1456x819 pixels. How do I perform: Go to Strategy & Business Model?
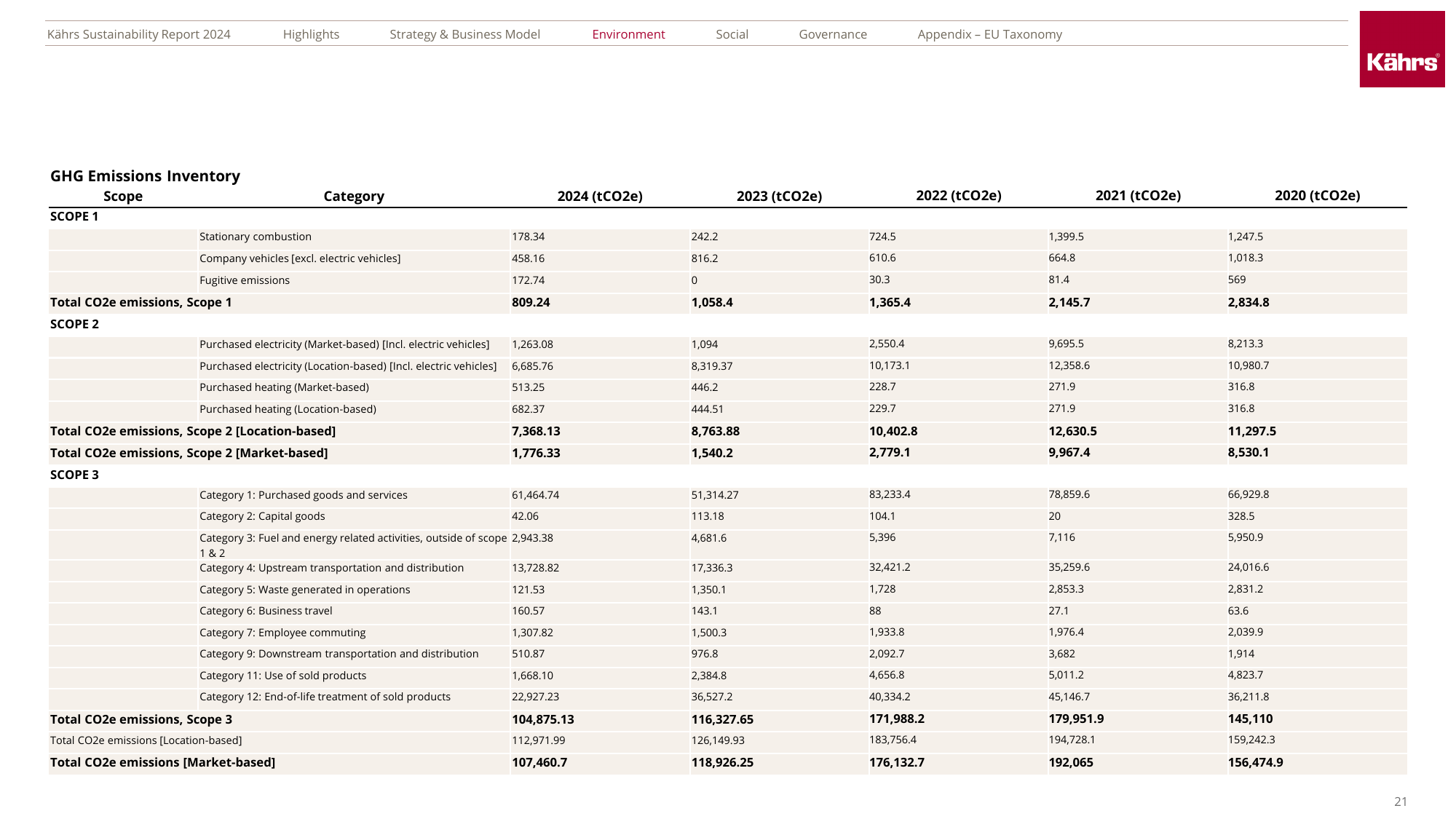(464, 34)
